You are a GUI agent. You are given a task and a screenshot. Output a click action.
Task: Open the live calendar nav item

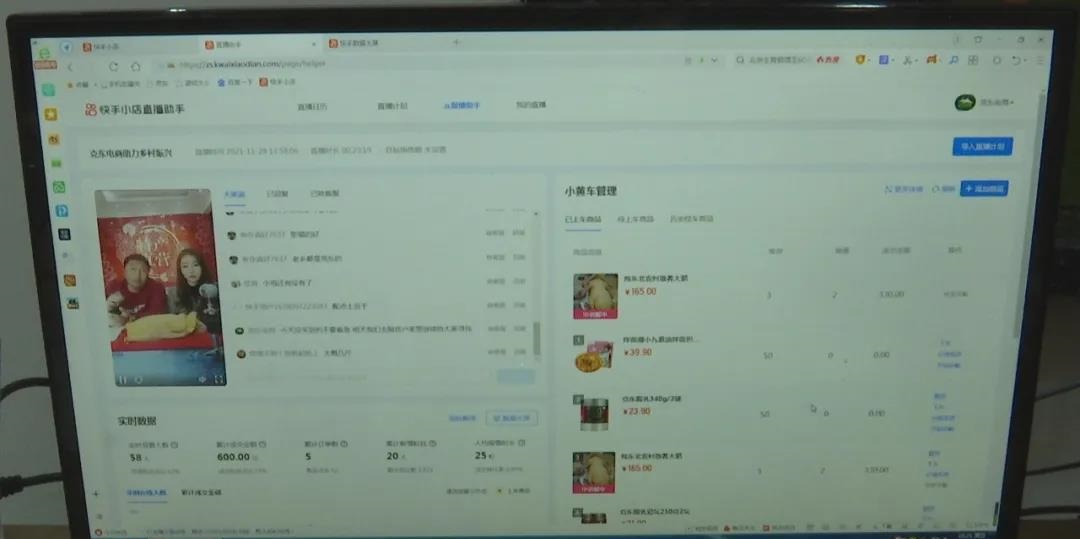click(313, 107)
